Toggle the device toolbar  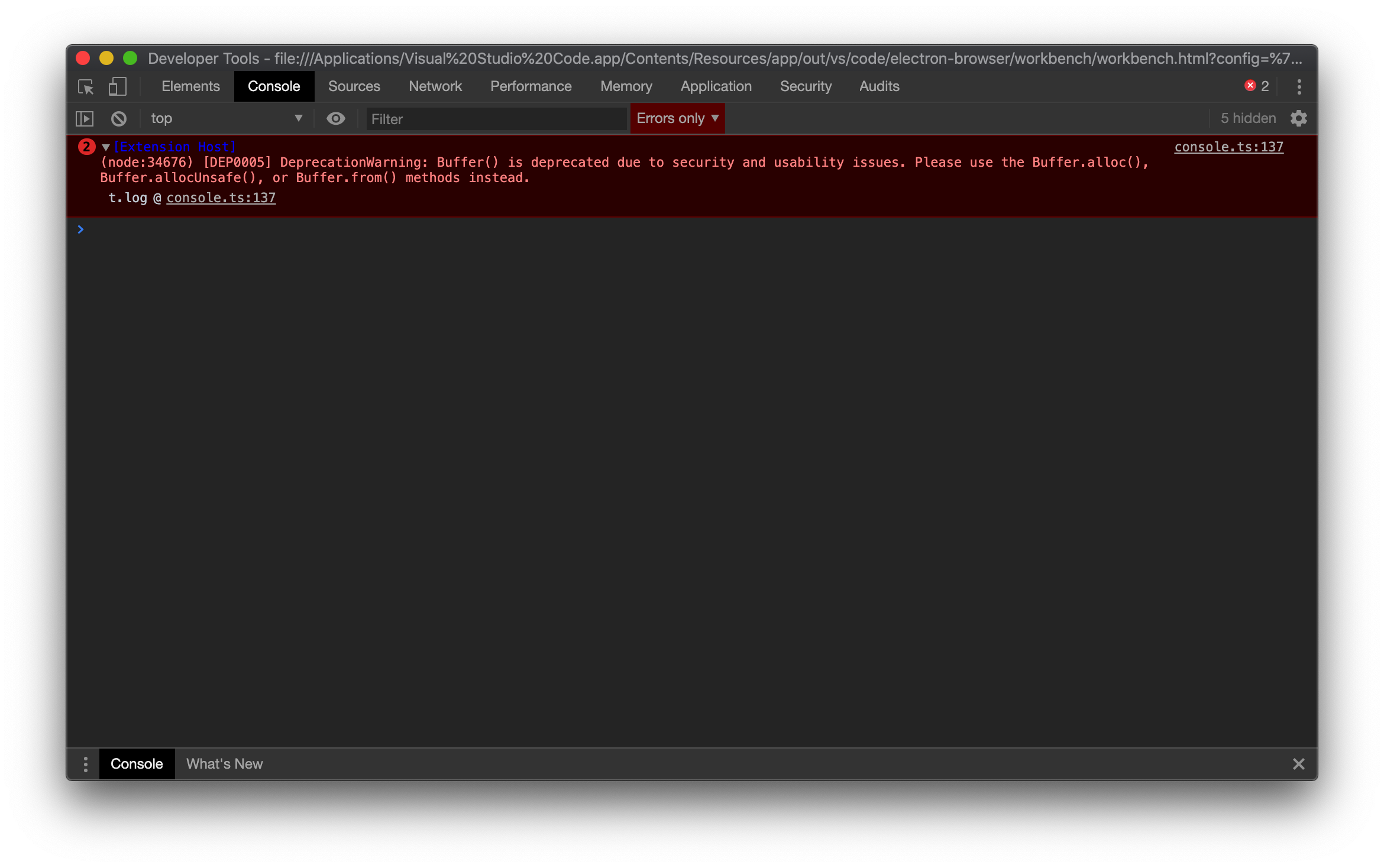(118, 86)
